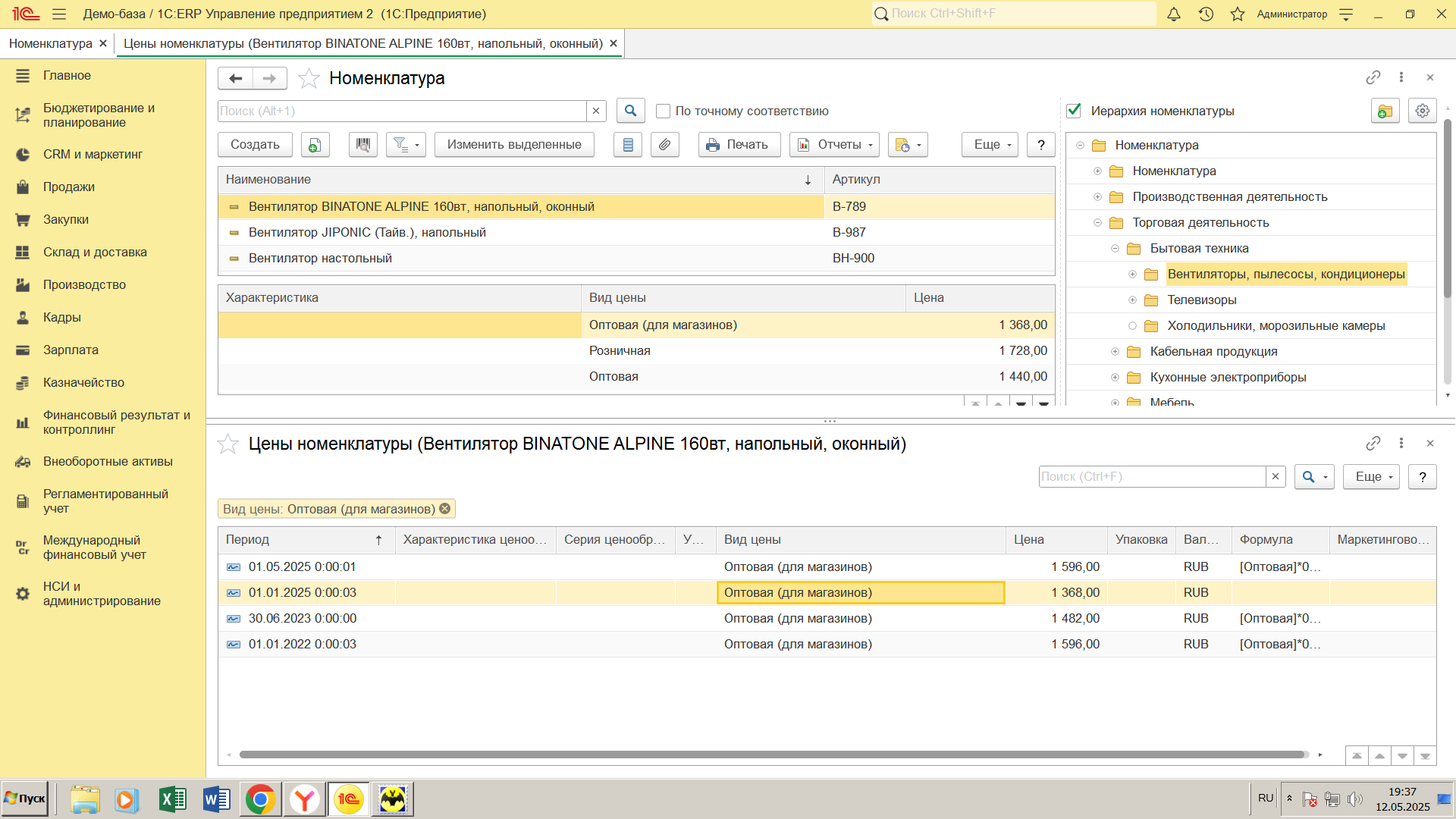Image resolution: width=1456 pixels, height=819 pixels.
Task: Select Вентилятор JIPONIC (Тайв.), напольный row
Action: [636, 233]
